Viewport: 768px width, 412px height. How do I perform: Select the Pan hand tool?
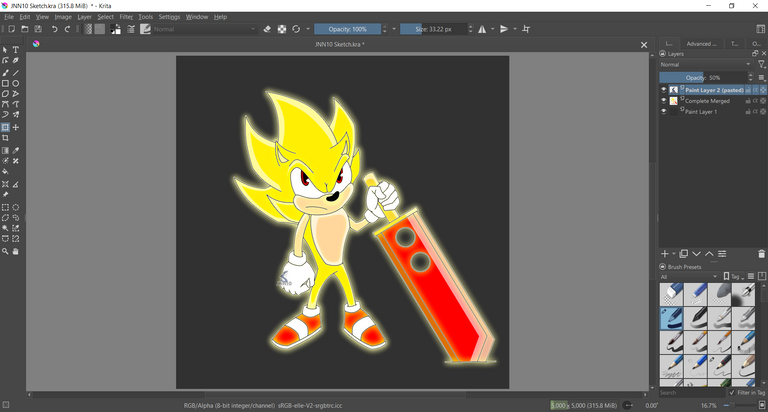tap(16, 251)
